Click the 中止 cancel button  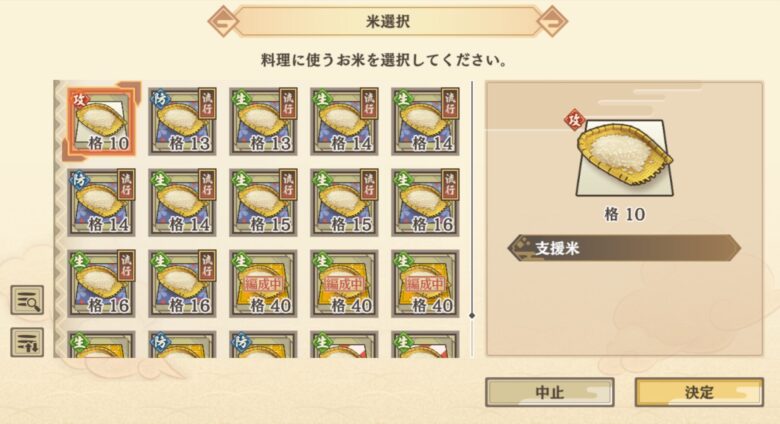click(550, 392)
